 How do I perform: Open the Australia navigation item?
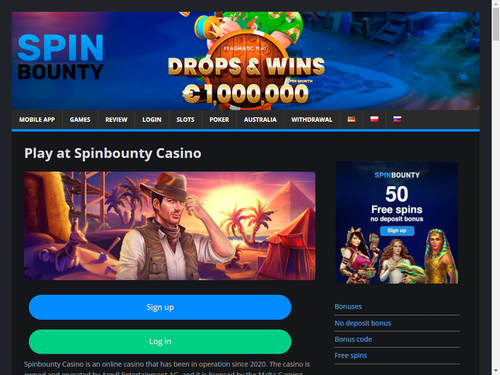point(260,120)
